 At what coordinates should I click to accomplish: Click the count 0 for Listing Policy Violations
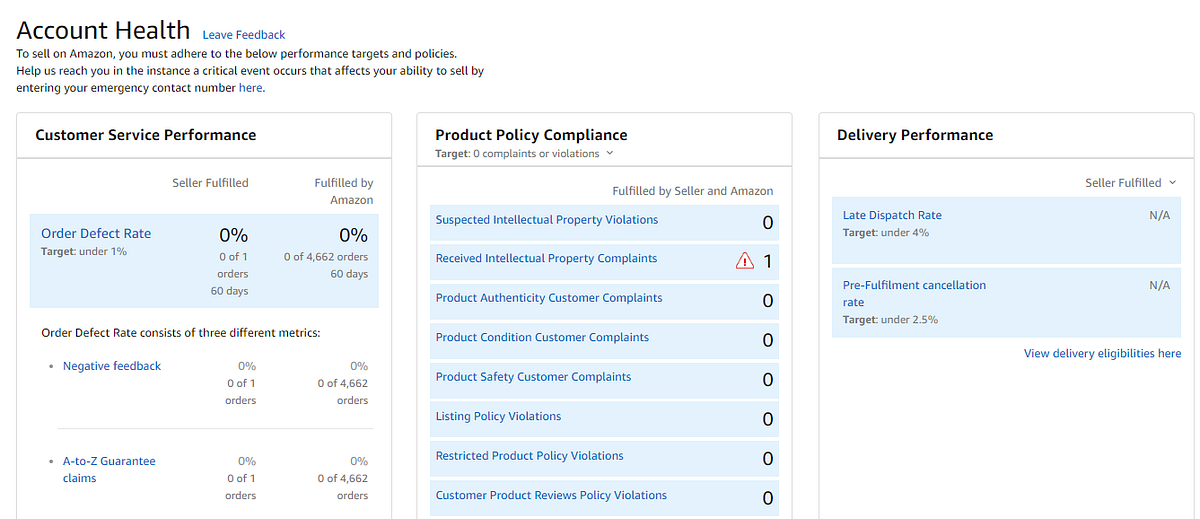pos(768,419)
